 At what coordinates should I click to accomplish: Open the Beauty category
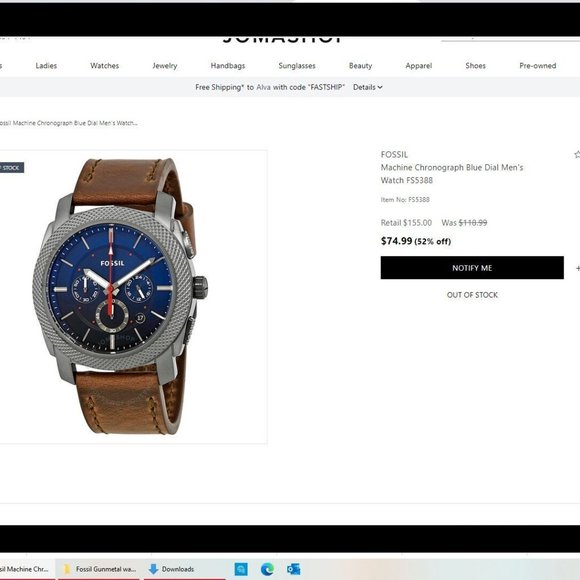click(360, 66)
